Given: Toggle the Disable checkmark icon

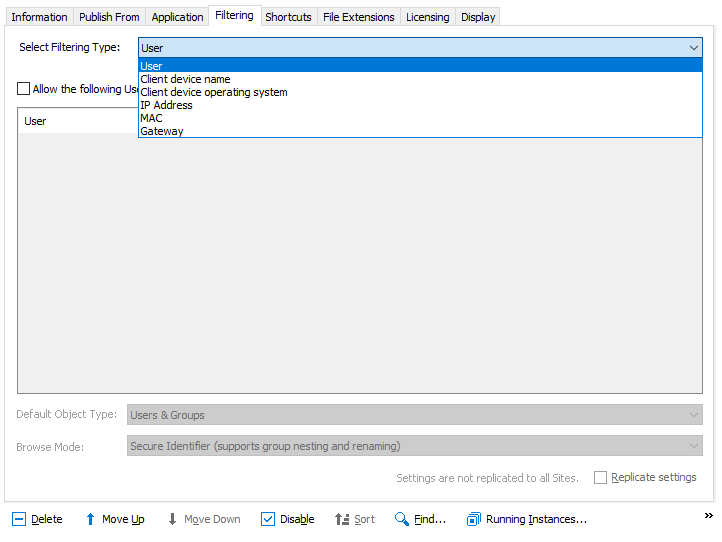Looking at the screenshot, I should pos(268,519).
